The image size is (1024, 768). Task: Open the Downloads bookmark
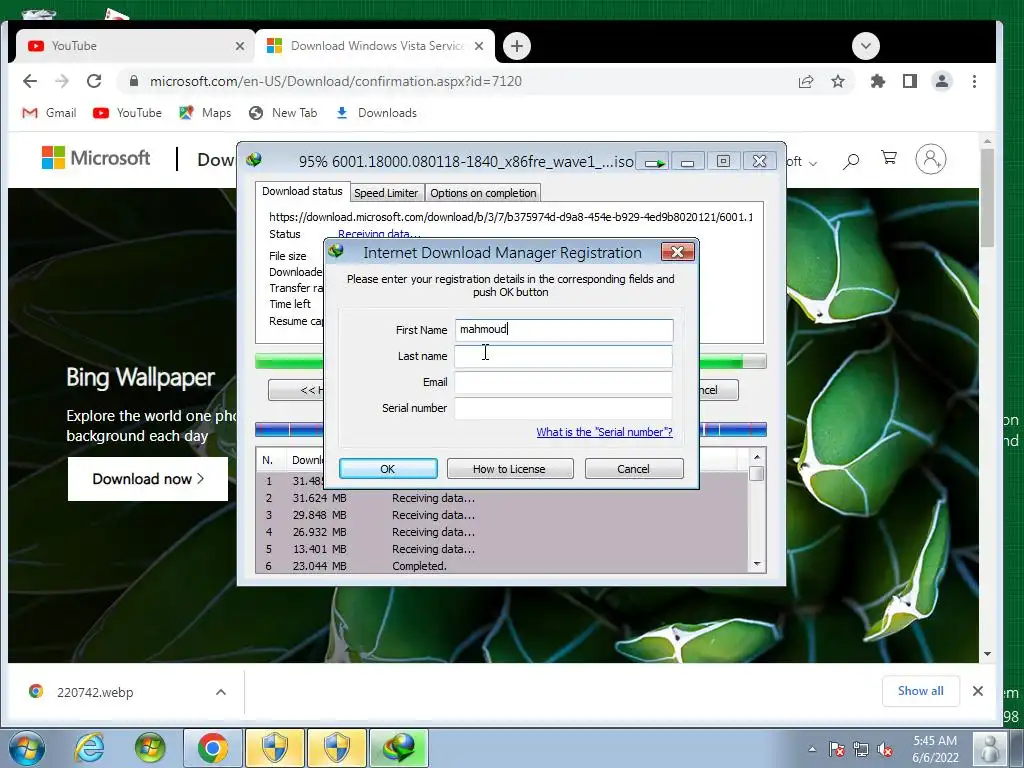376,113
